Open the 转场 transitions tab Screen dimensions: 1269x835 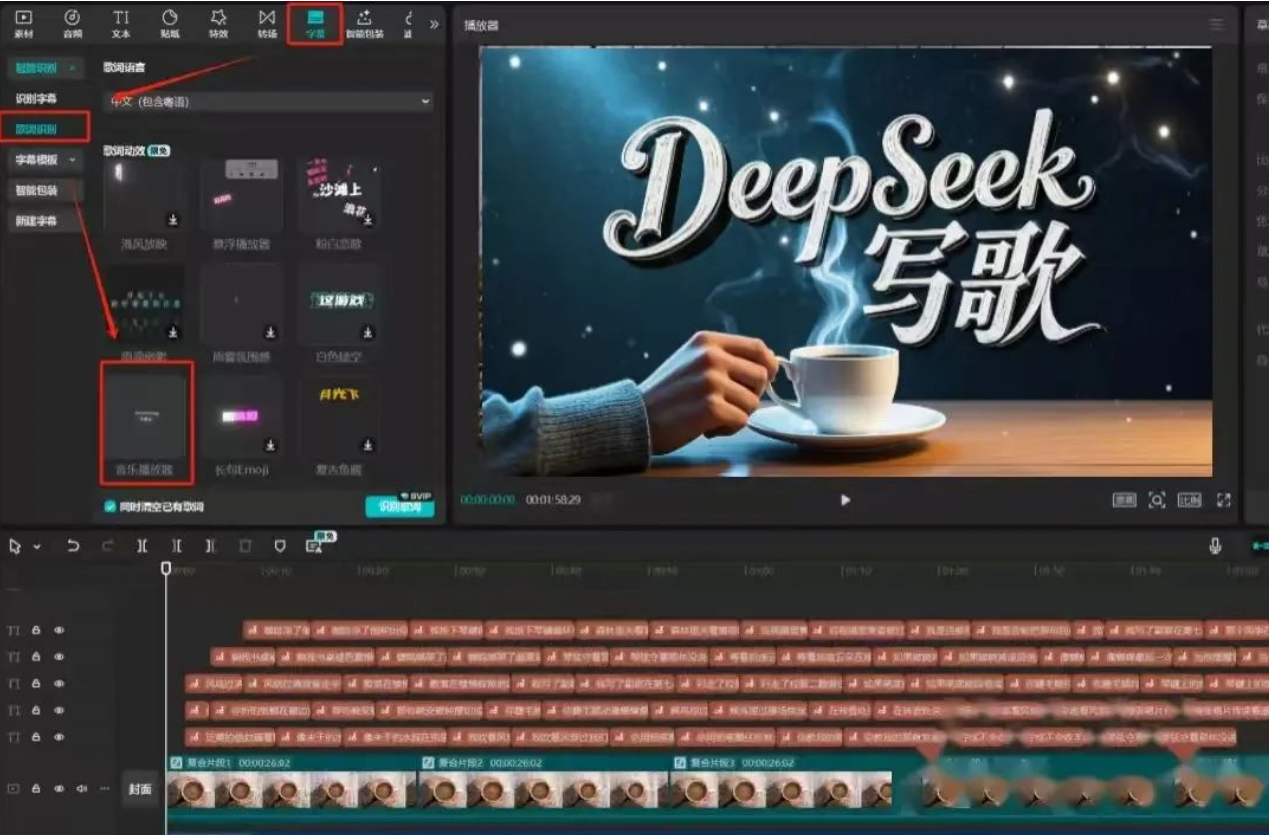(267, 23)
